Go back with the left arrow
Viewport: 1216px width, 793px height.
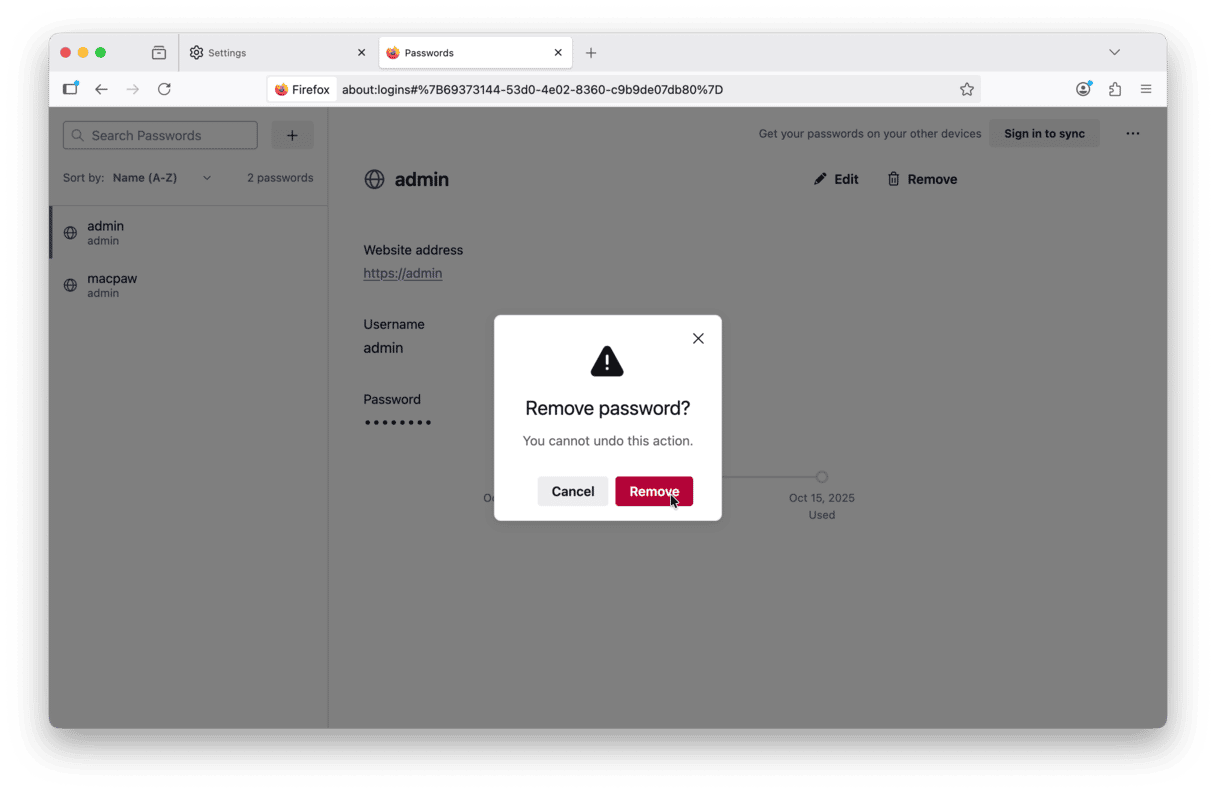[x=101, y=89]
